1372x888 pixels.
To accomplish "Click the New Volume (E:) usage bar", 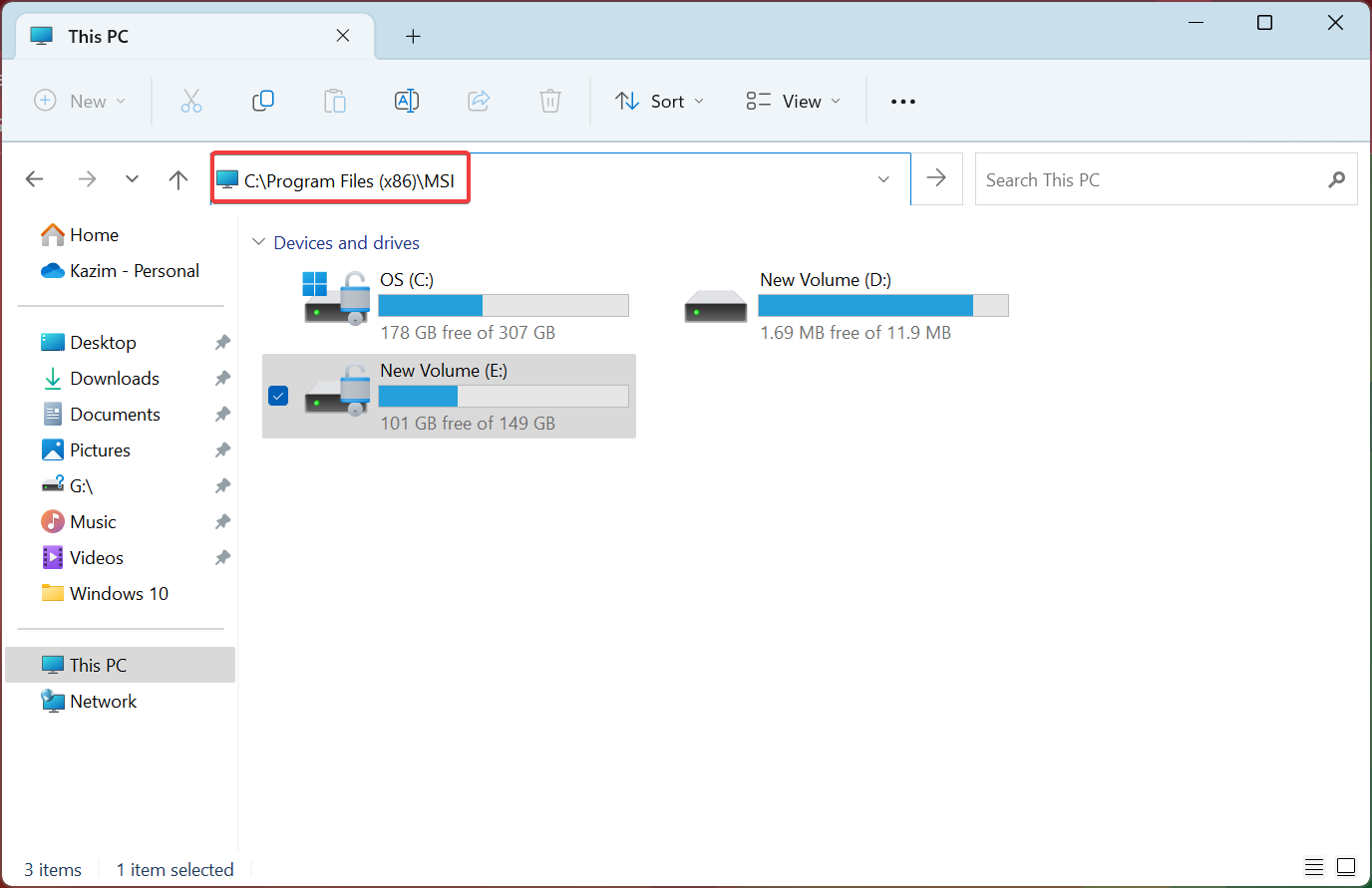I will click(x=504, y=397).
